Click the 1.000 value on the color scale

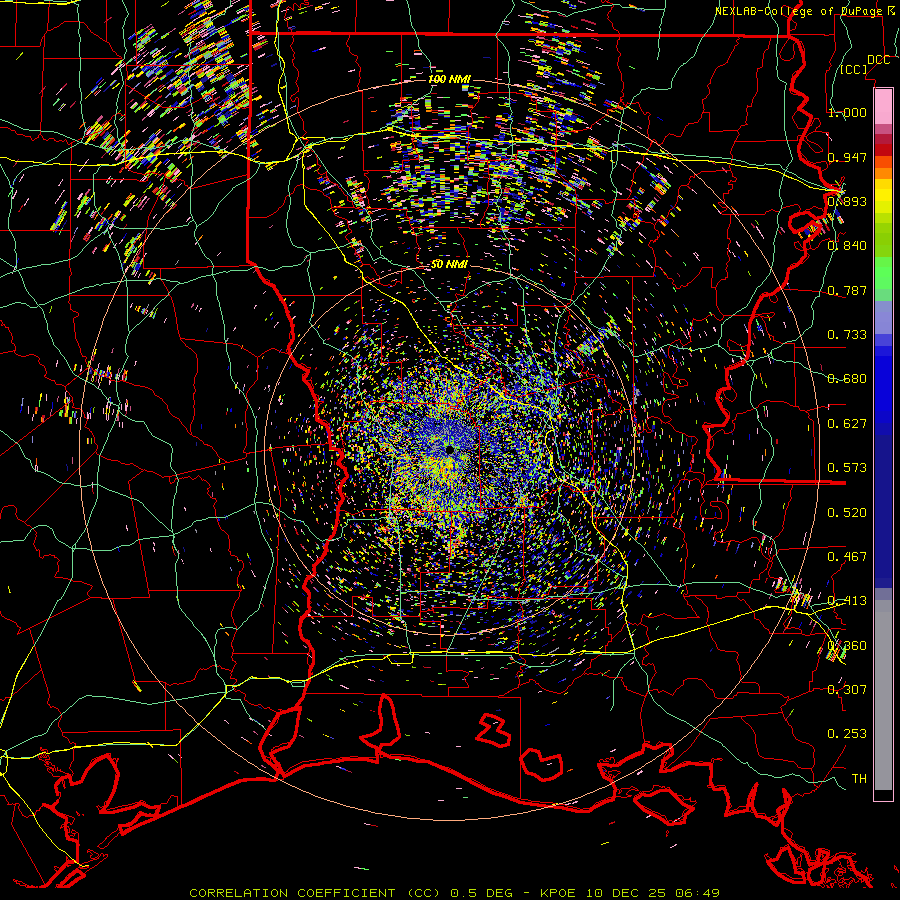847,112
